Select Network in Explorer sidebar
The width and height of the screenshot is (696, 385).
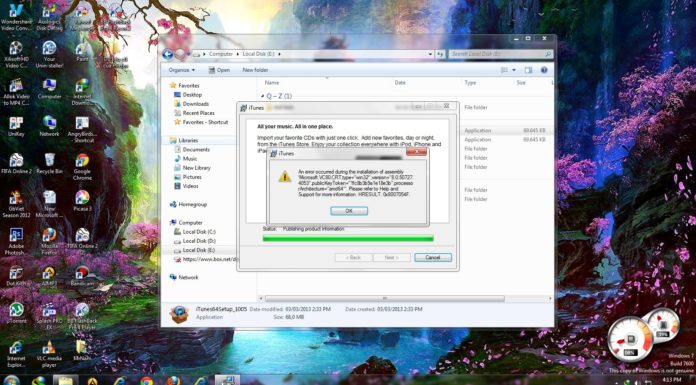click(188, 277)
